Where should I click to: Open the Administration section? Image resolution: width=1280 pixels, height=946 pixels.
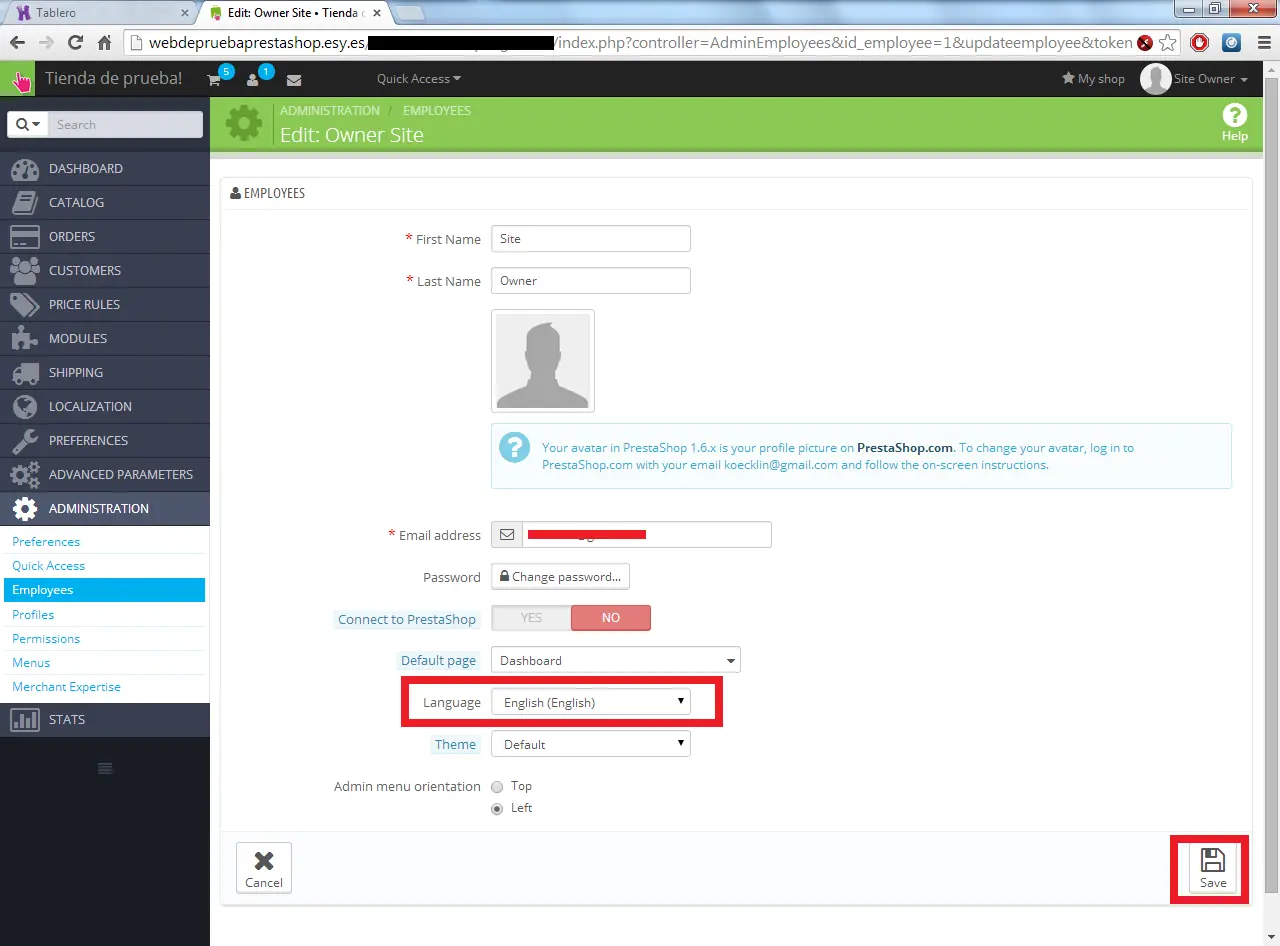click(x=105, y=508)
